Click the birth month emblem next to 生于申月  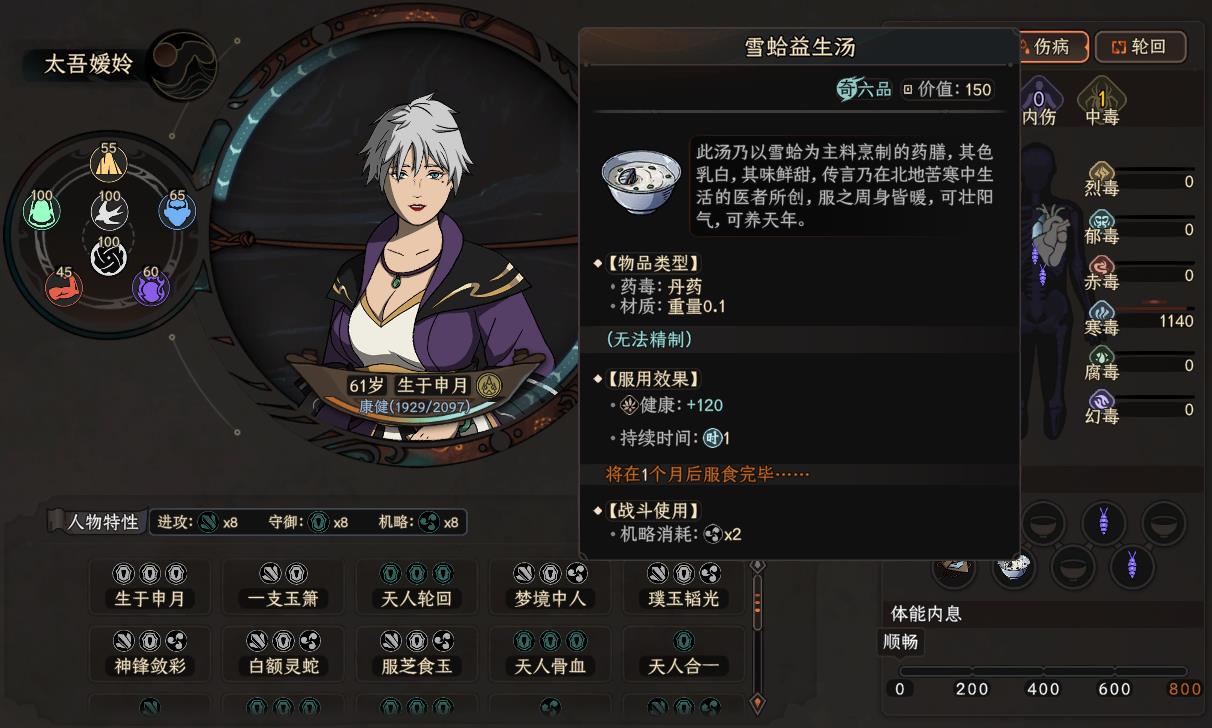(487, 384)
